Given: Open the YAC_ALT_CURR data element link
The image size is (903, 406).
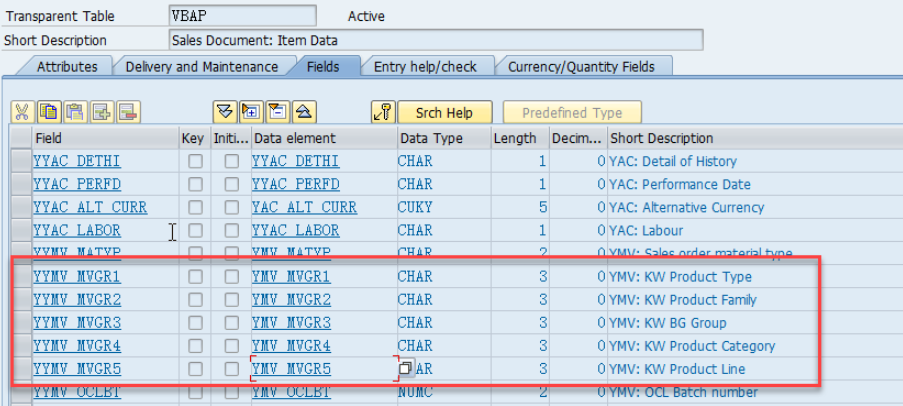Looking at the screenshot, I should coord(304,207).
